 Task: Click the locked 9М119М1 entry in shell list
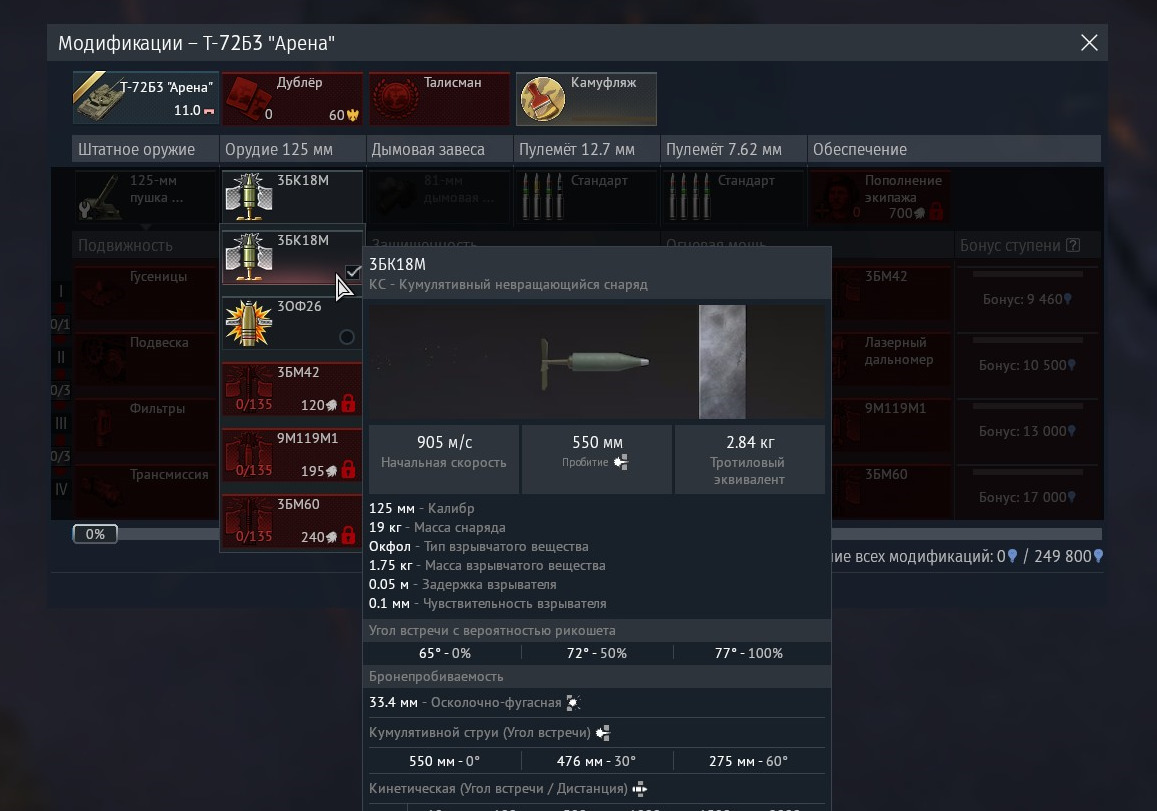click(x=291, y=454)
